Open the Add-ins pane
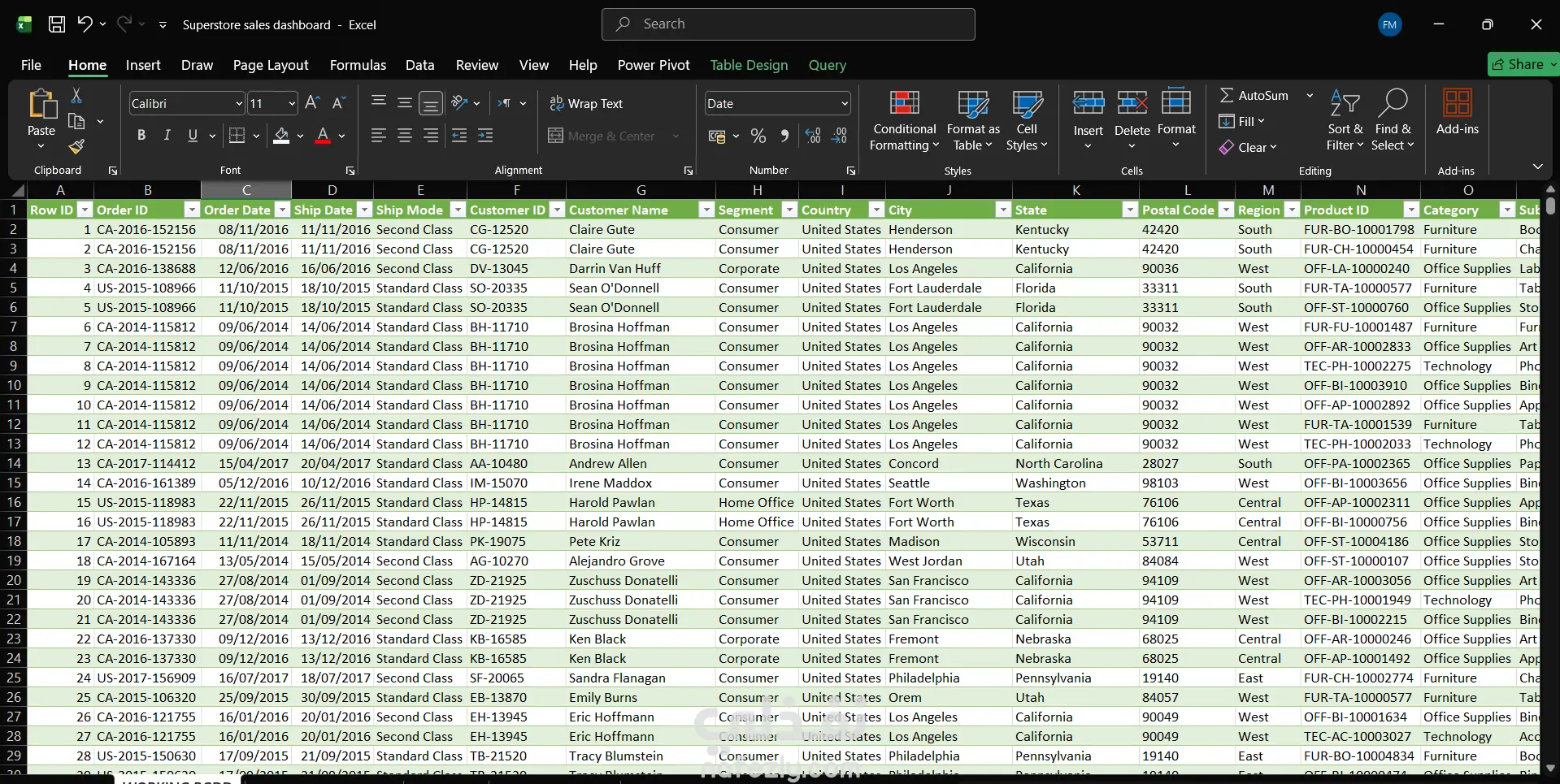 point(1458,112)
